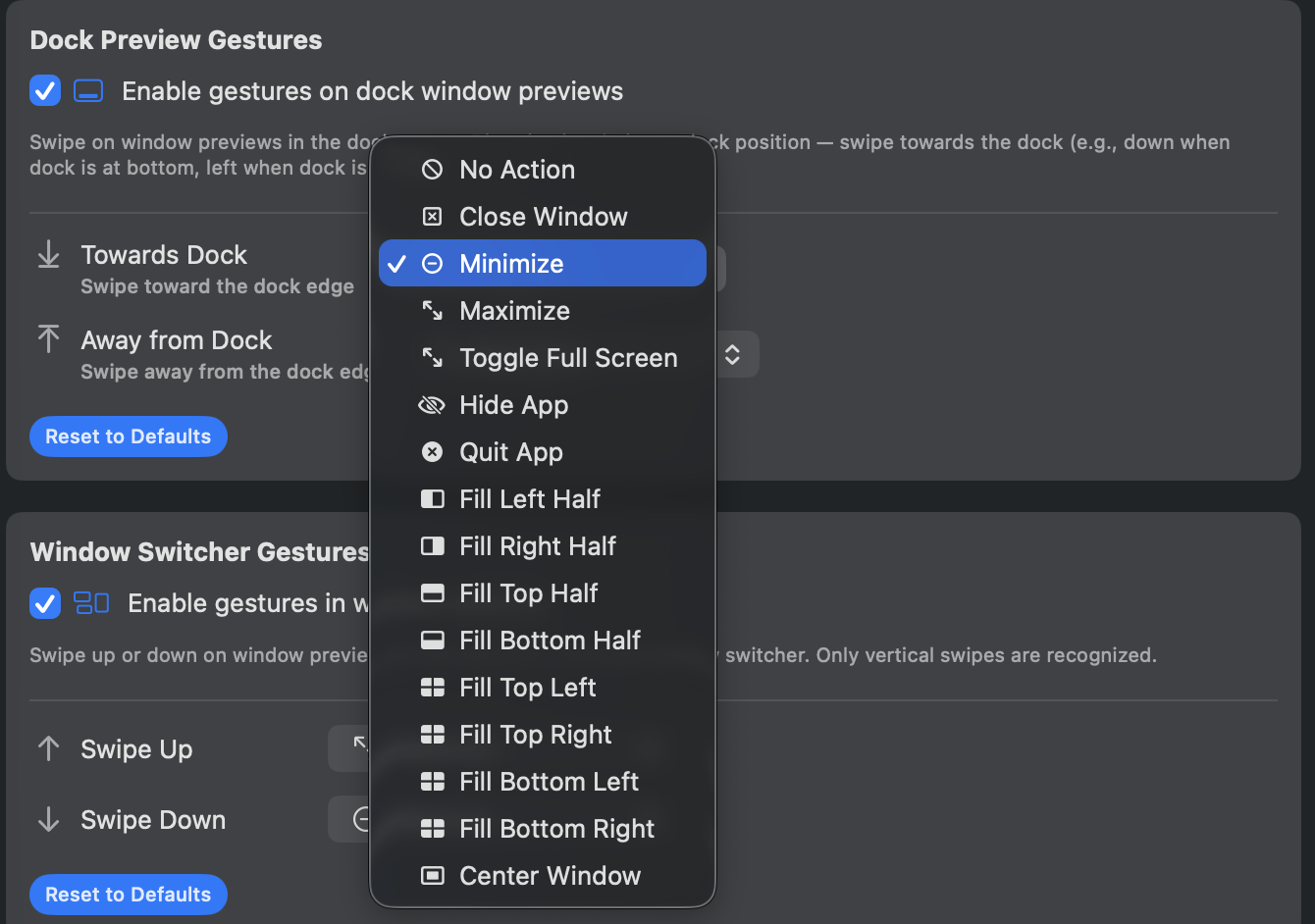Click the Maximize diagonal-arrow icon
Screen dimensions: 1315x924
pos(432,310)
